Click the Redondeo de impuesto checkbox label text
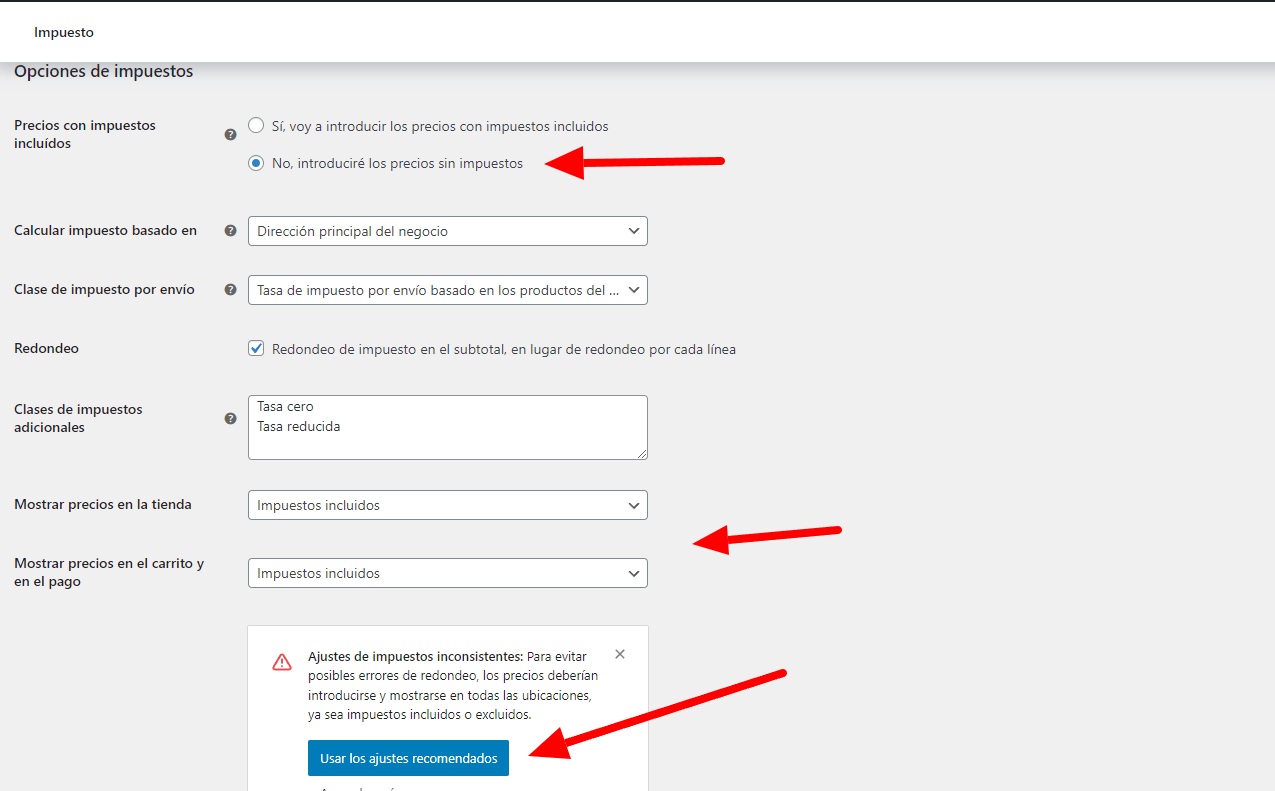 coord(504,349)
